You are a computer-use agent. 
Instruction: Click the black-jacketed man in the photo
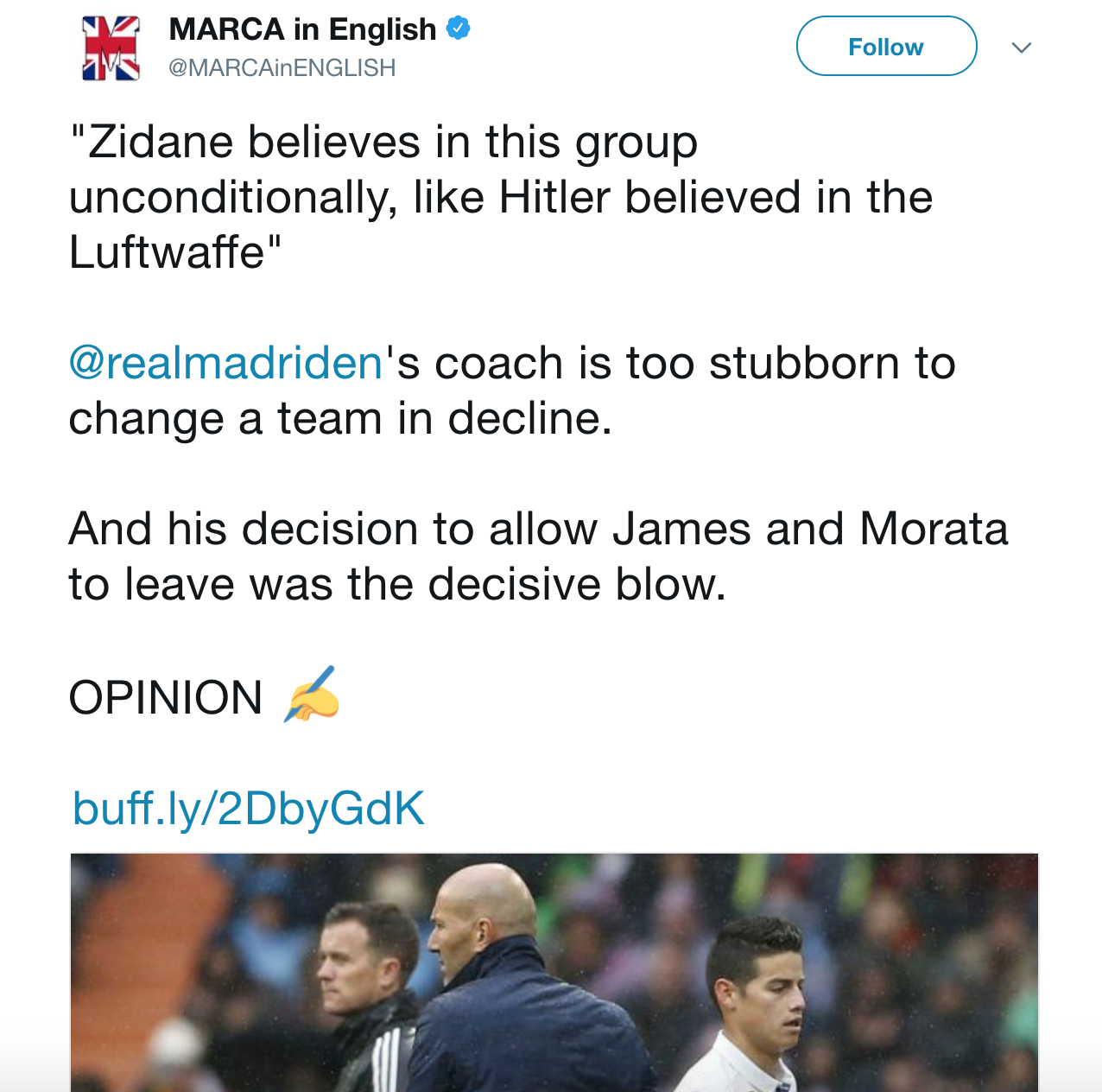363,994
